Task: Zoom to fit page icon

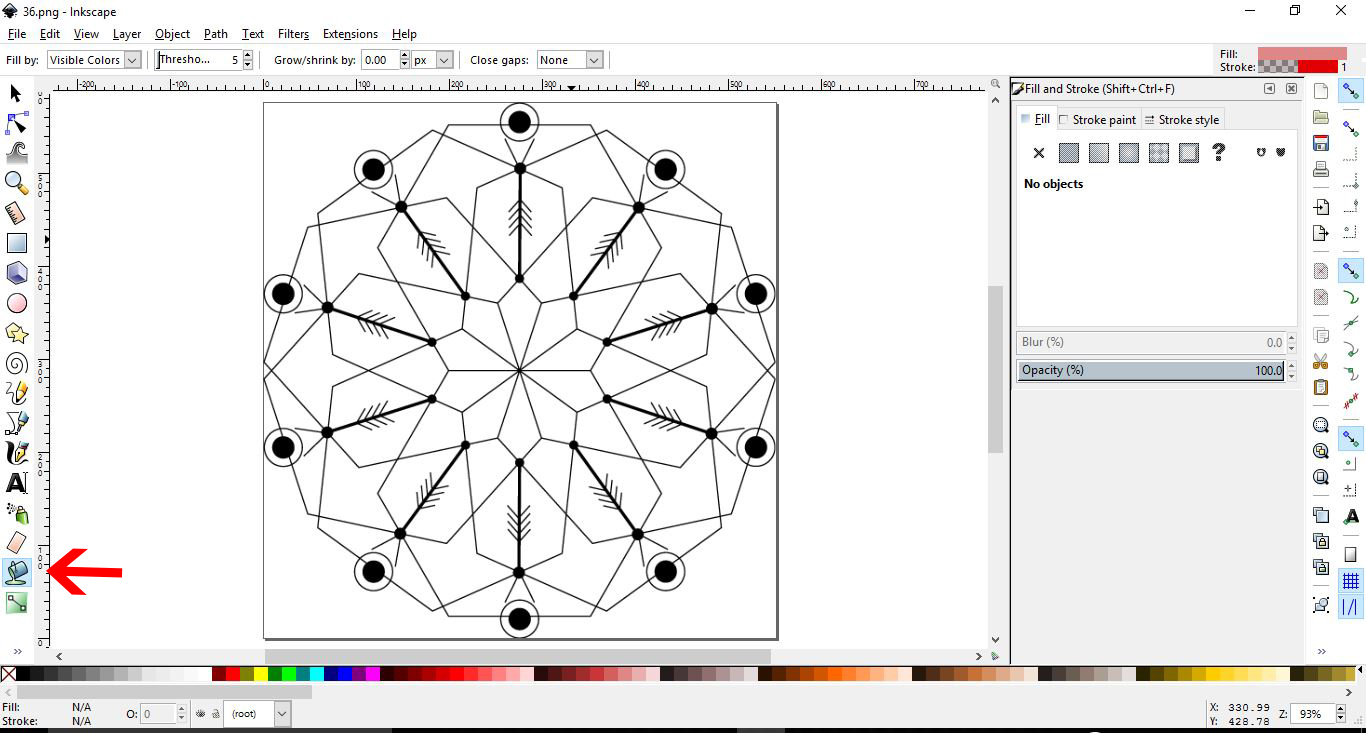Action: pos(1321,477)
